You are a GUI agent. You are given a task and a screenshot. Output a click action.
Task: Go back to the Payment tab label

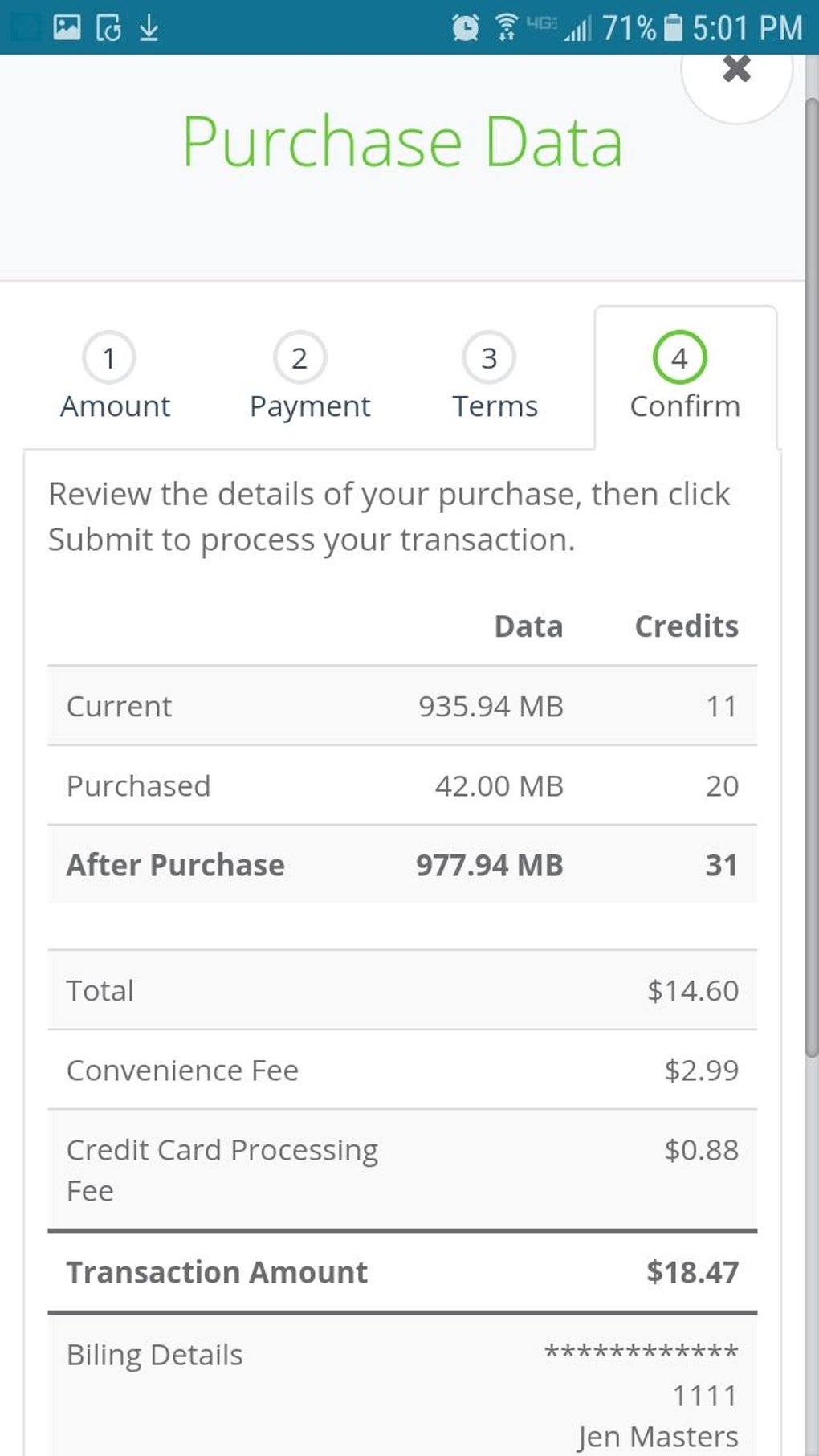click(310, 406)
